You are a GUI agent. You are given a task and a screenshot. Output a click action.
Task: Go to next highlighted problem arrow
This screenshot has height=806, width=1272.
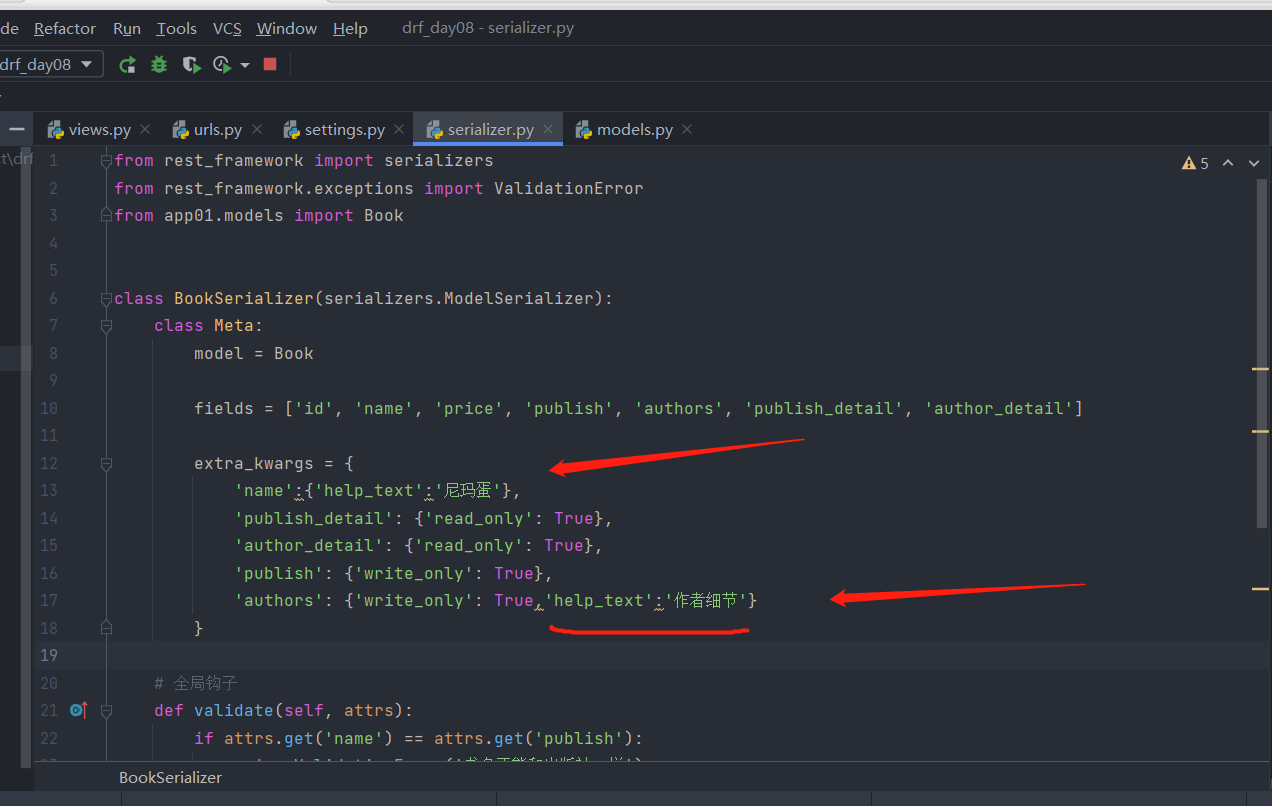pos(1255,163)
